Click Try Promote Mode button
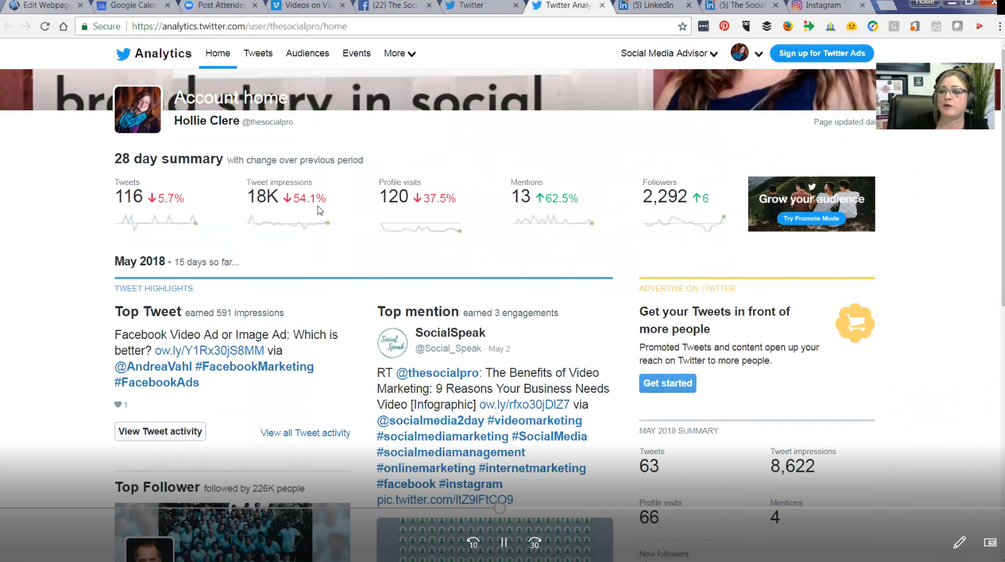 pos(811,219)
